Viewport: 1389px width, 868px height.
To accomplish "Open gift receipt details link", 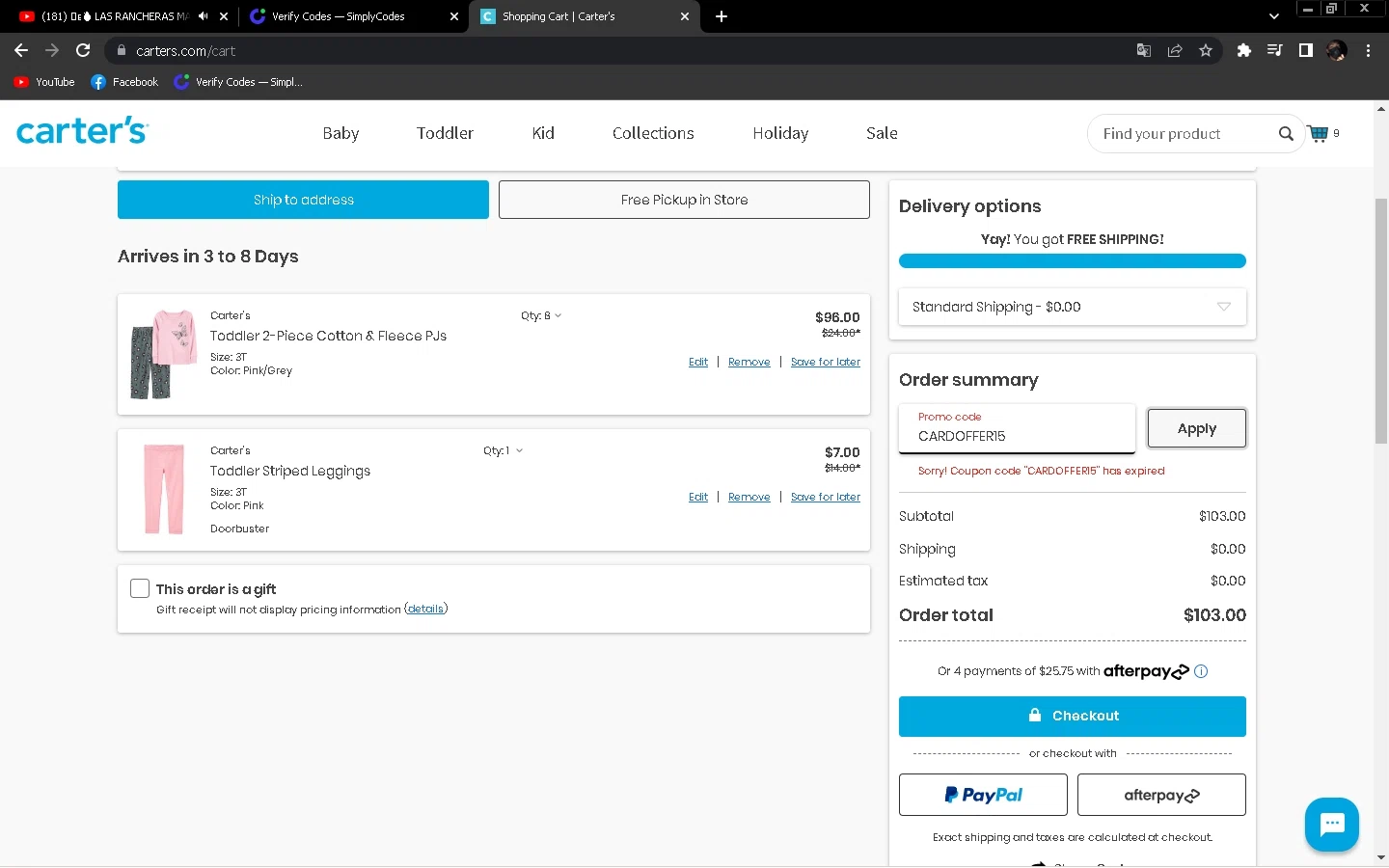I will (425, 609).
